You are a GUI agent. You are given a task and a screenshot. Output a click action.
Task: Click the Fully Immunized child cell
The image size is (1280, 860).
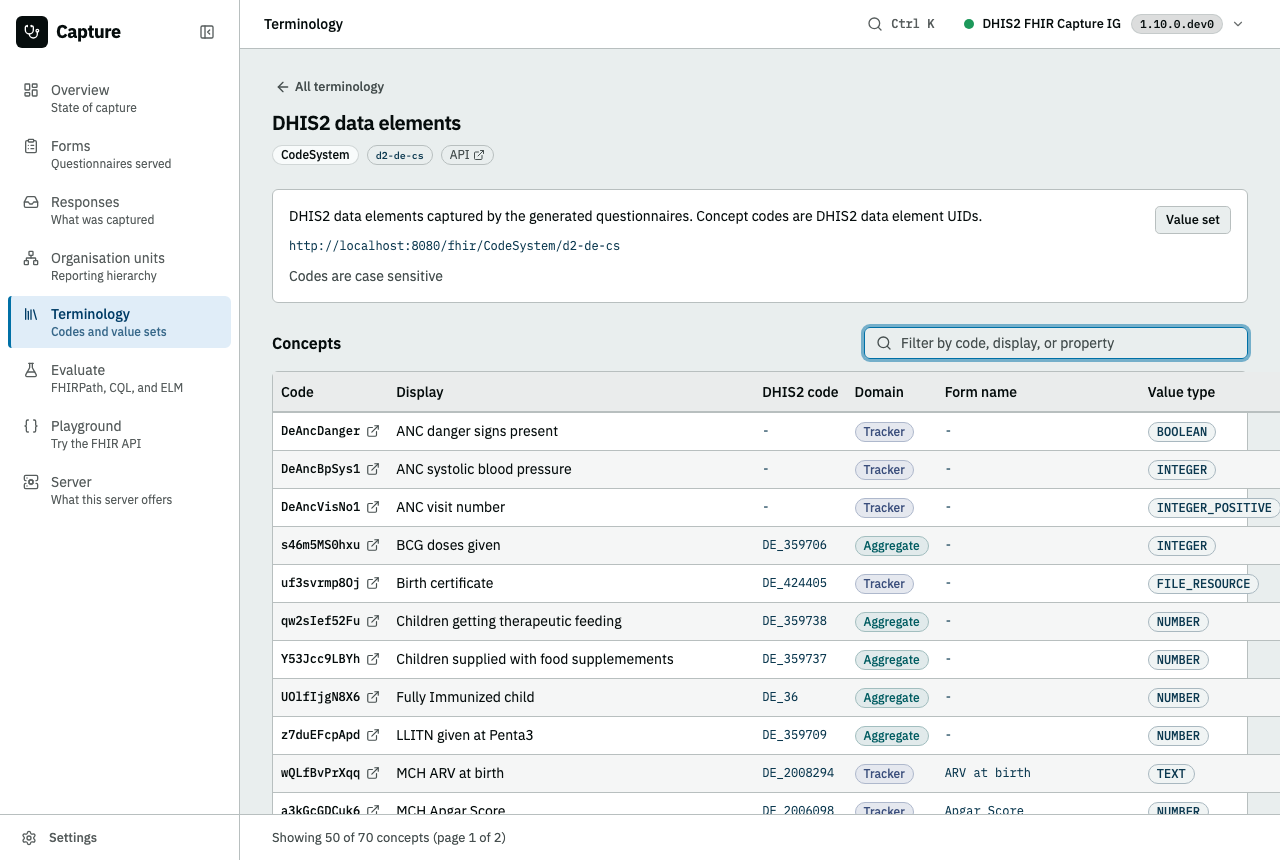(x=465, y=697)
